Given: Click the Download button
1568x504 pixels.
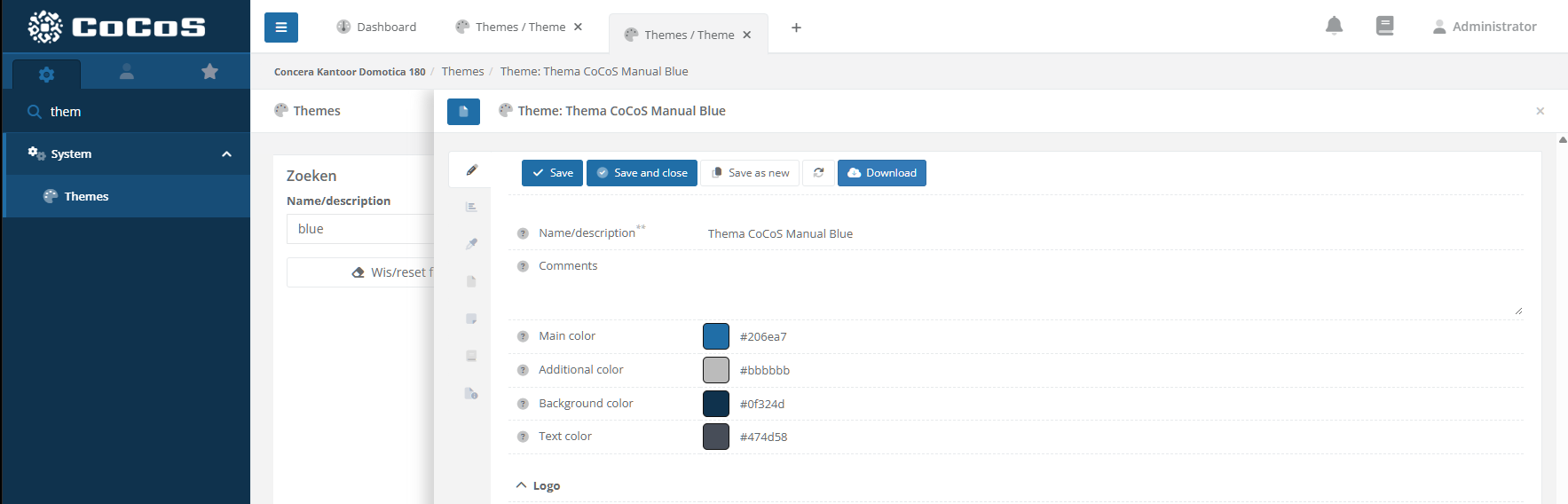Looking at the screenshot, I should (881, 173).
